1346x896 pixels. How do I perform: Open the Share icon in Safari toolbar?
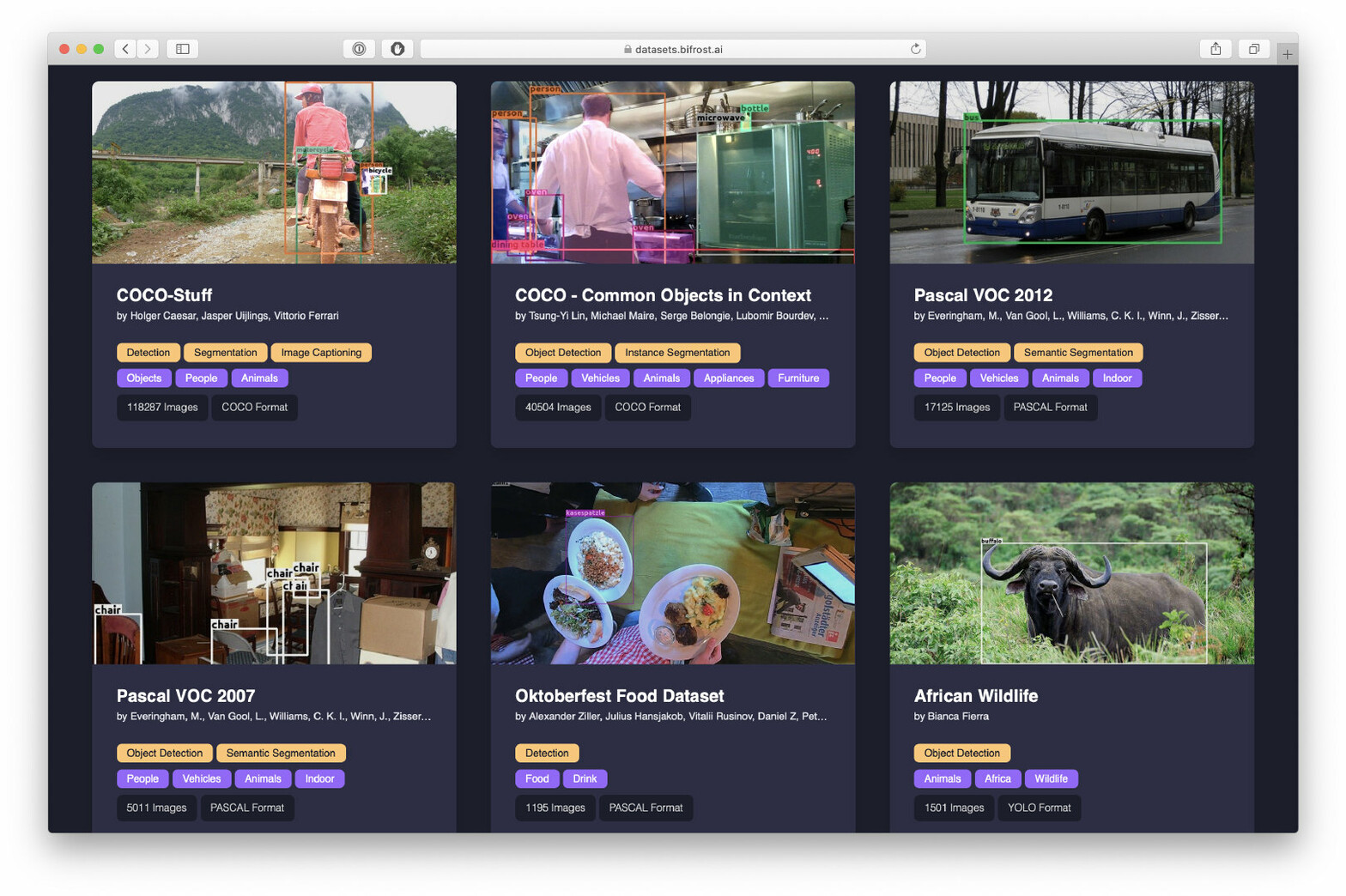(x=1216, y=49)
